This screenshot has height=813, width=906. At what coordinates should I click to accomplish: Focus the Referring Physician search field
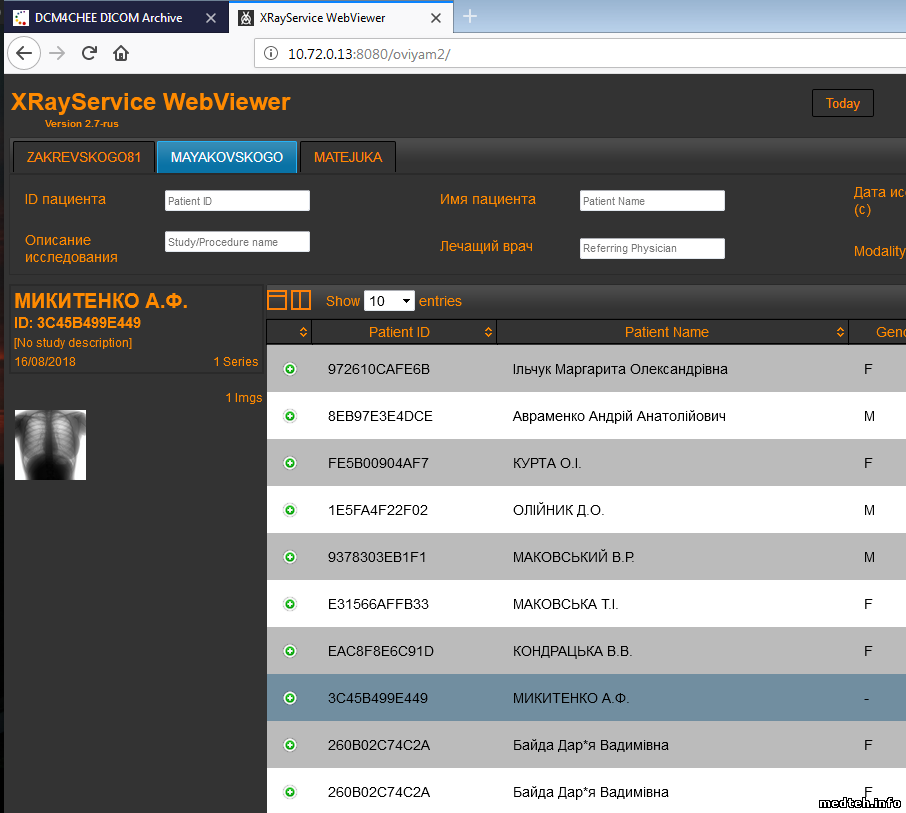(x=652, y=248)
